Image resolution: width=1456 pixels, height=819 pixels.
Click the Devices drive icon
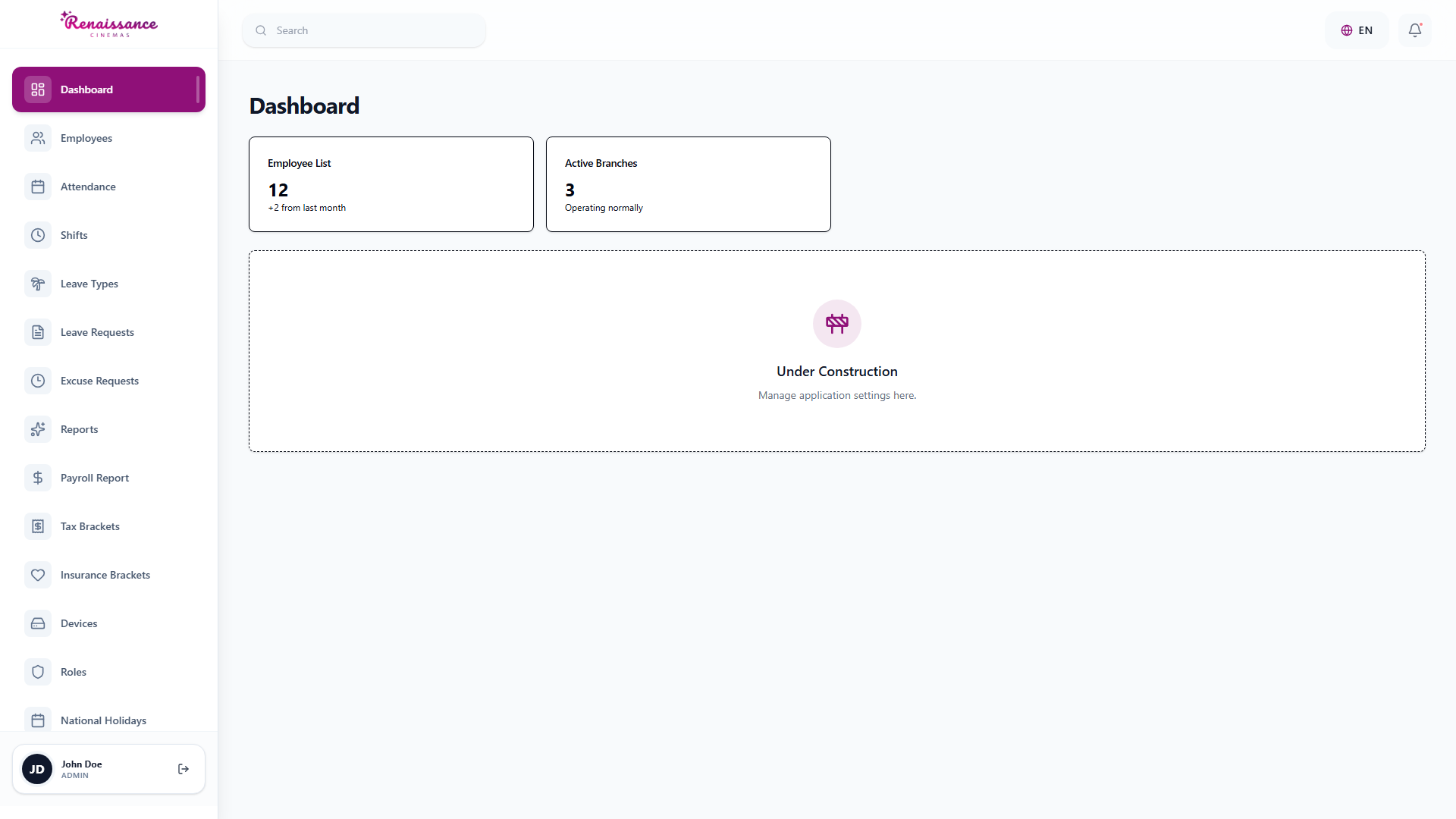click(x=38, y=623)
